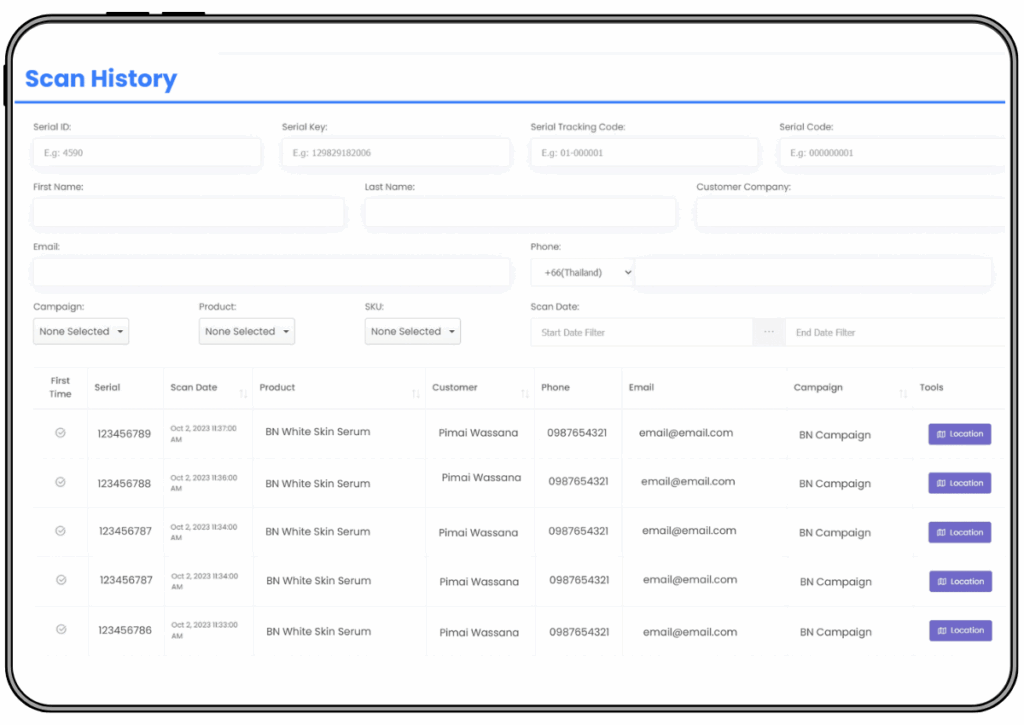Open the Product None Selected dropdown
The width and height of the screenshot is (1024, 725).
(x=247, y=331)
